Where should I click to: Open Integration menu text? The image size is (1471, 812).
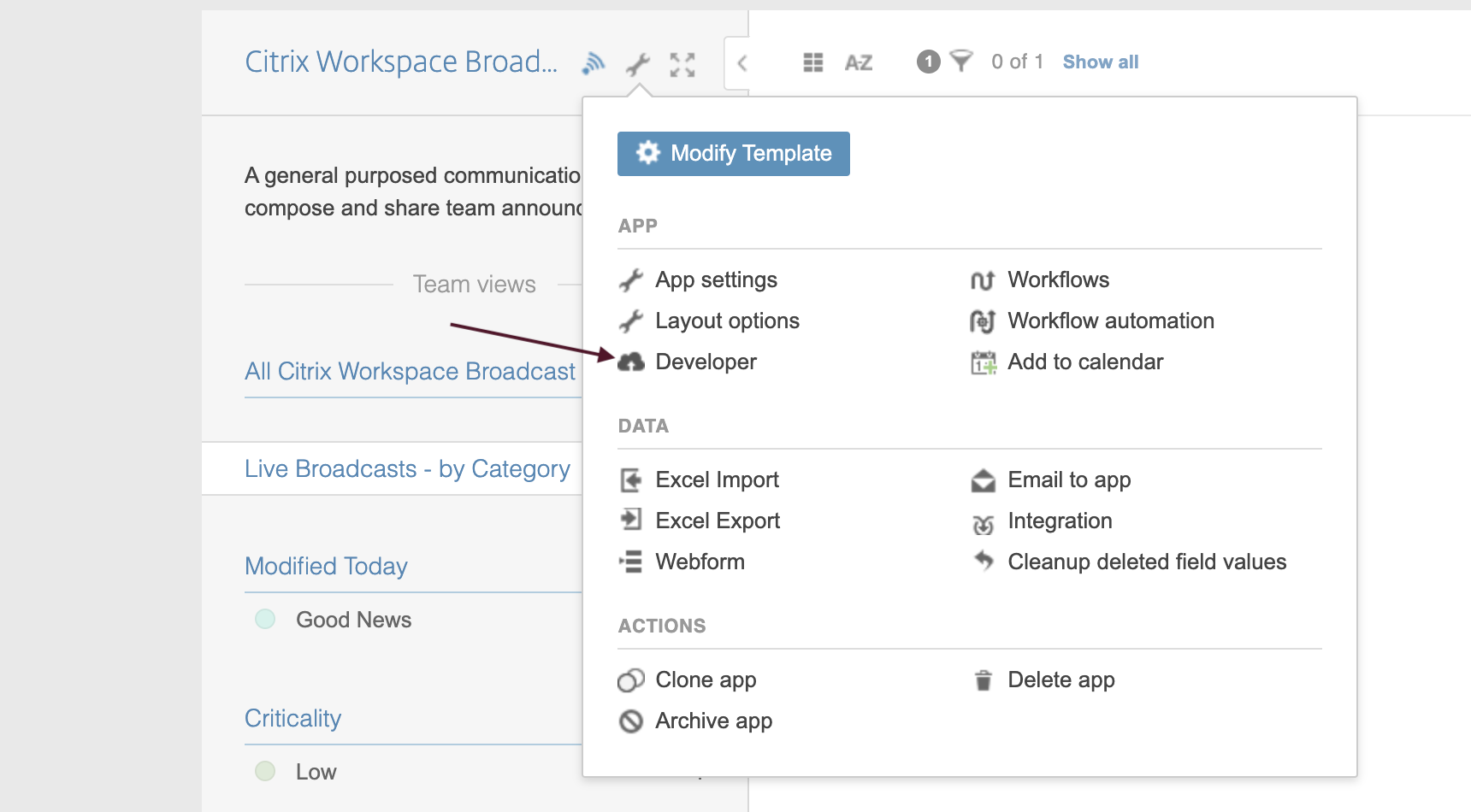point(1060,521)
